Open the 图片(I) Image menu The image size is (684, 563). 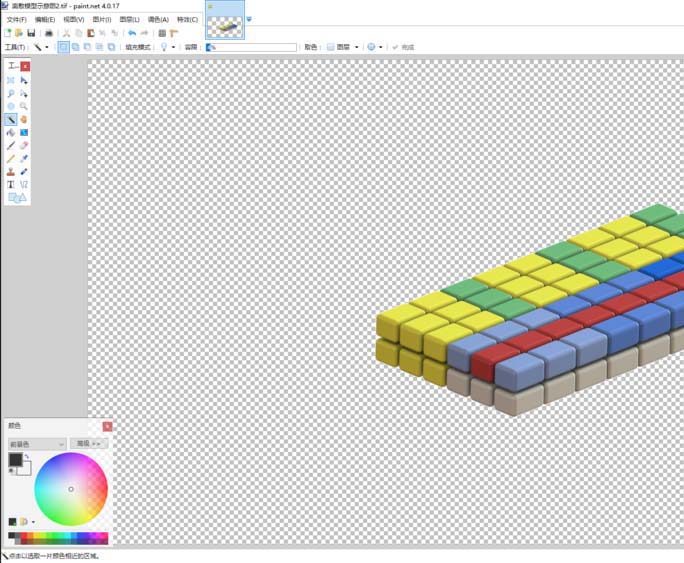pos(102,20)
